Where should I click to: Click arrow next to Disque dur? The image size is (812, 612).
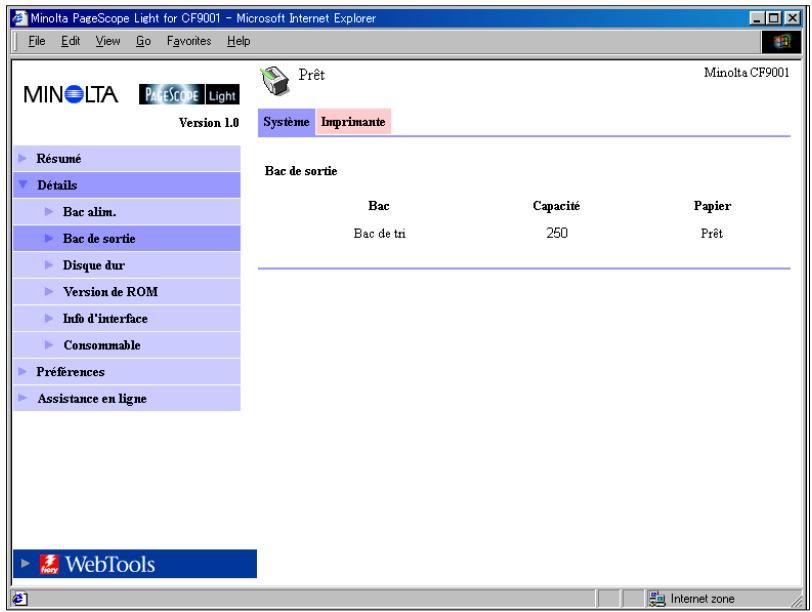(49, 265)
